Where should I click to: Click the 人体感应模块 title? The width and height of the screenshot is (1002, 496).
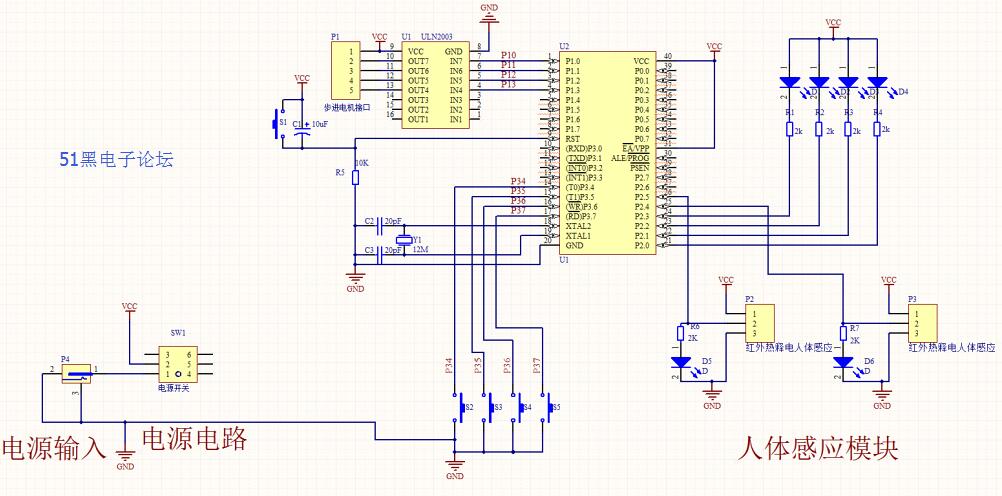tap(818, 449)
